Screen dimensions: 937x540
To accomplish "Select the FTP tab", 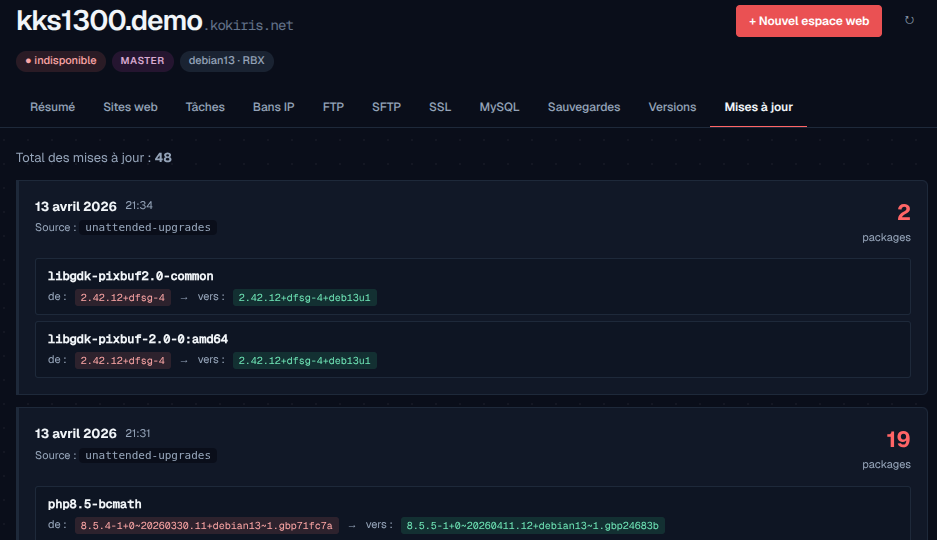I will coord(333,107).
